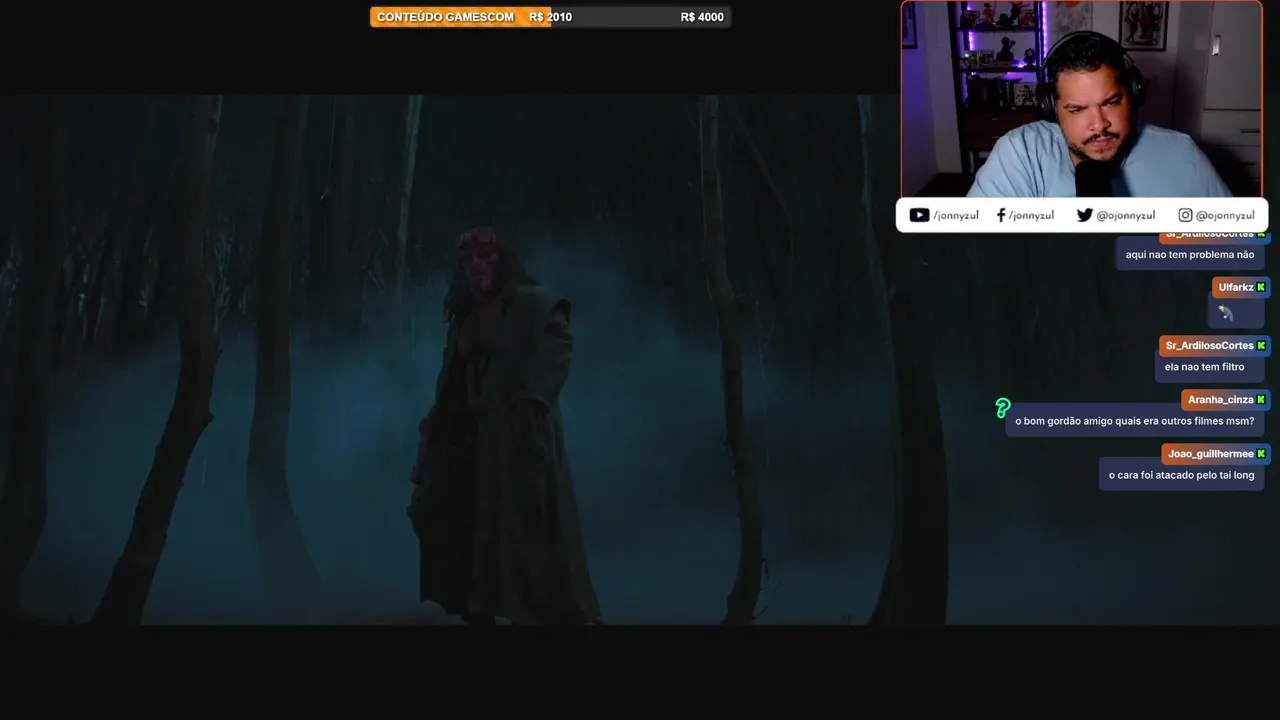Open the /jonnyzul Facebook handle

(x=1031, y=215)
